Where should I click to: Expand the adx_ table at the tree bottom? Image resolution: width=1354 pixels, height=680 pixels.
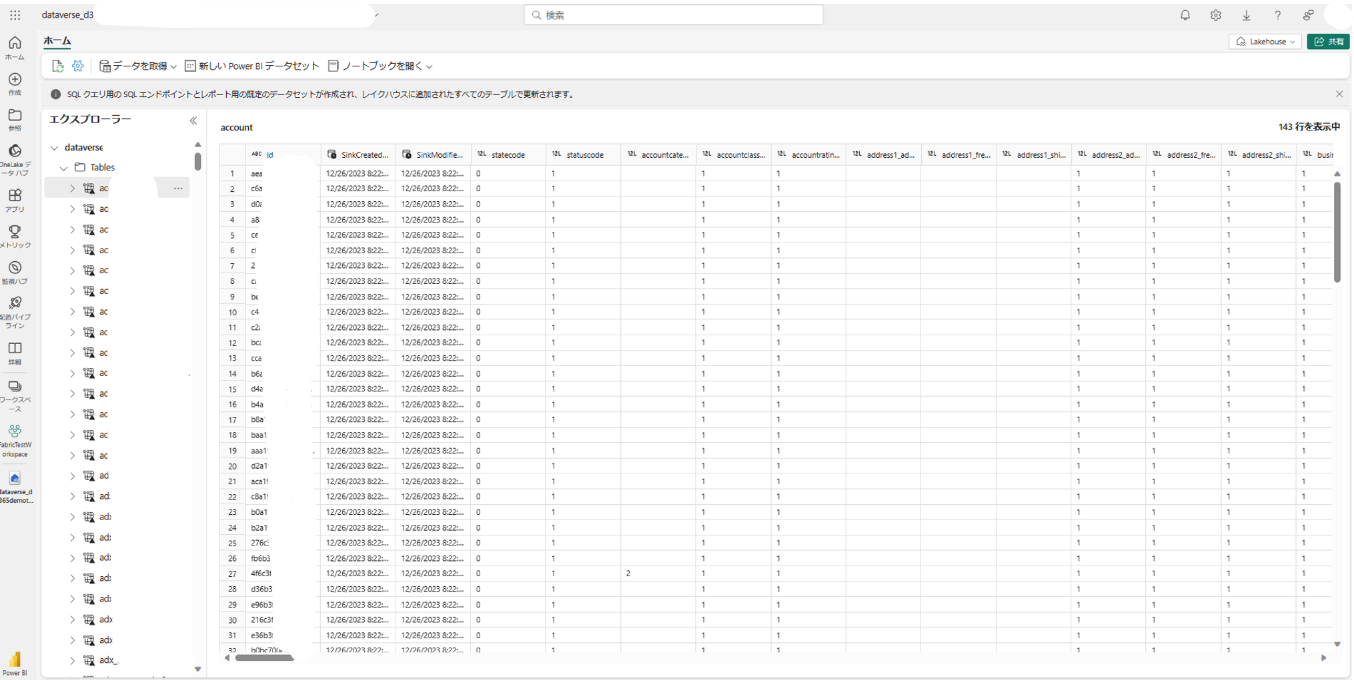coord(72,660)
